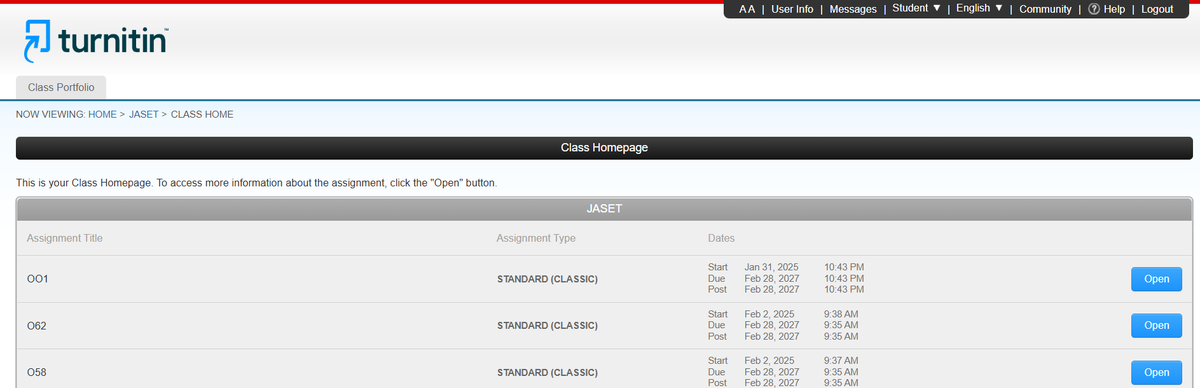
Task: Open assignment O58
Action: (1156, 372)
